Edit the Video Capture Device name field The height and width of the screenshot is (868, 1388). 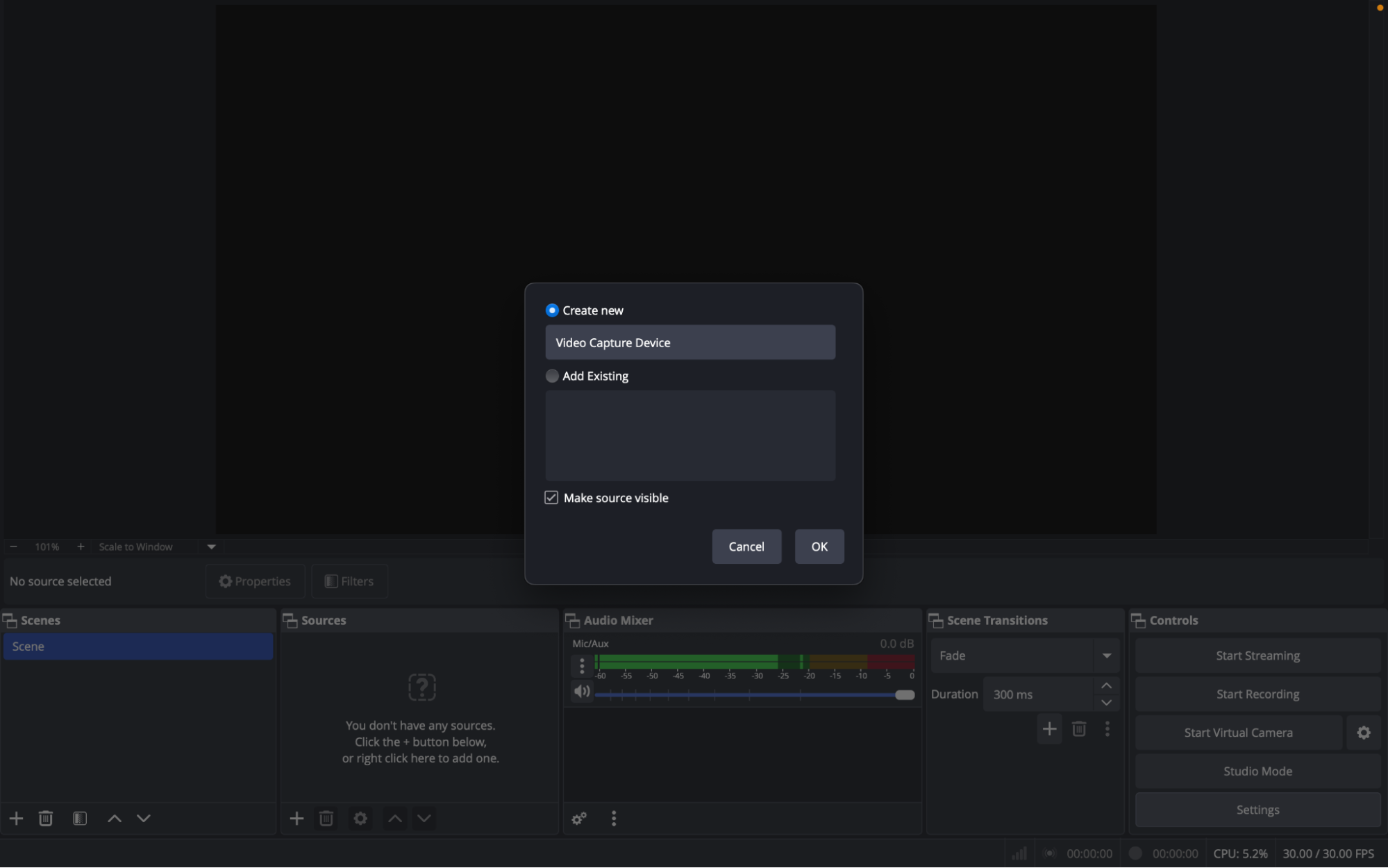coord(690,343)
